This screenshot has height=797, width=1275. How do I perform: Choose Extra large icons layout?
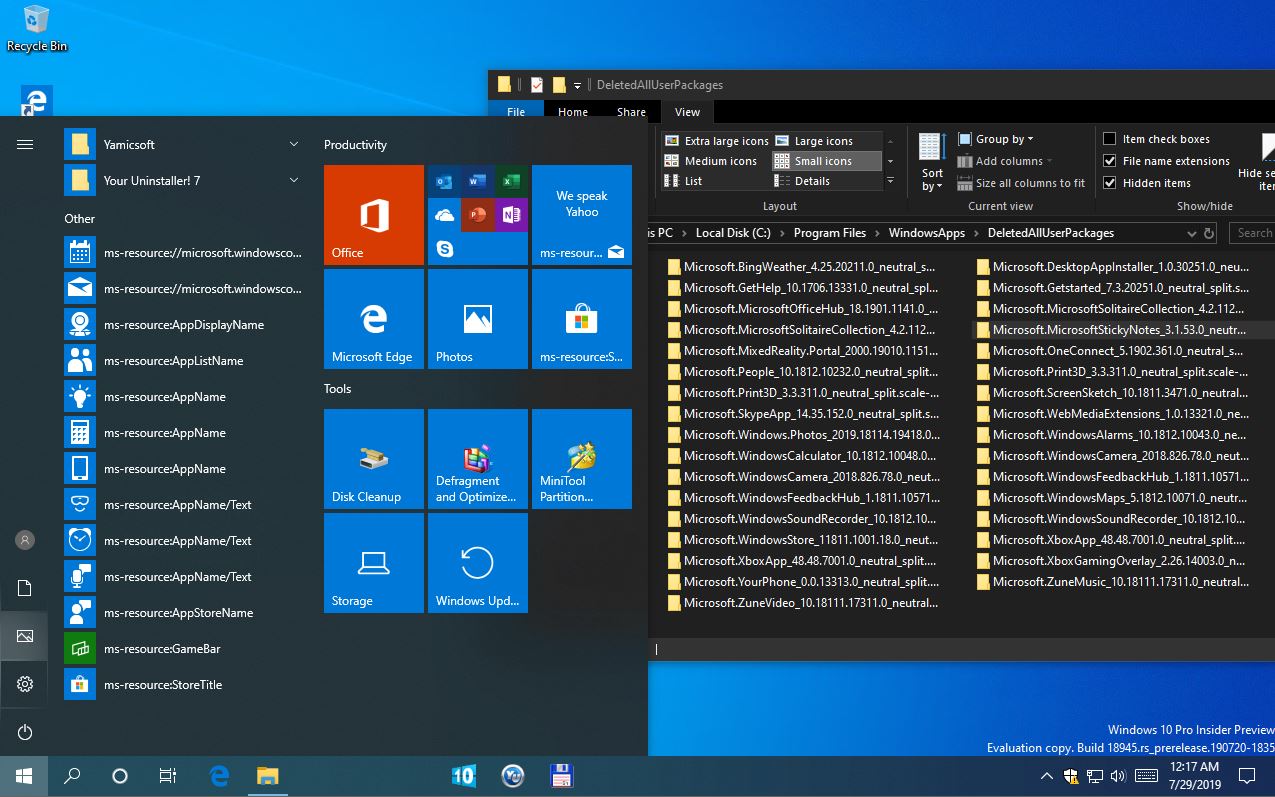pyautogui.click(x=716, y=141)
